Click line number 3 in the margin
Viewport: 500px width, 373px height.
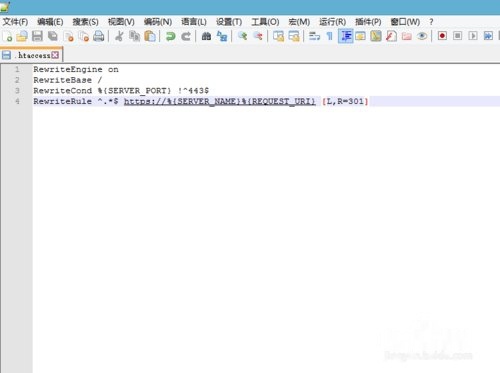(17, 91)
